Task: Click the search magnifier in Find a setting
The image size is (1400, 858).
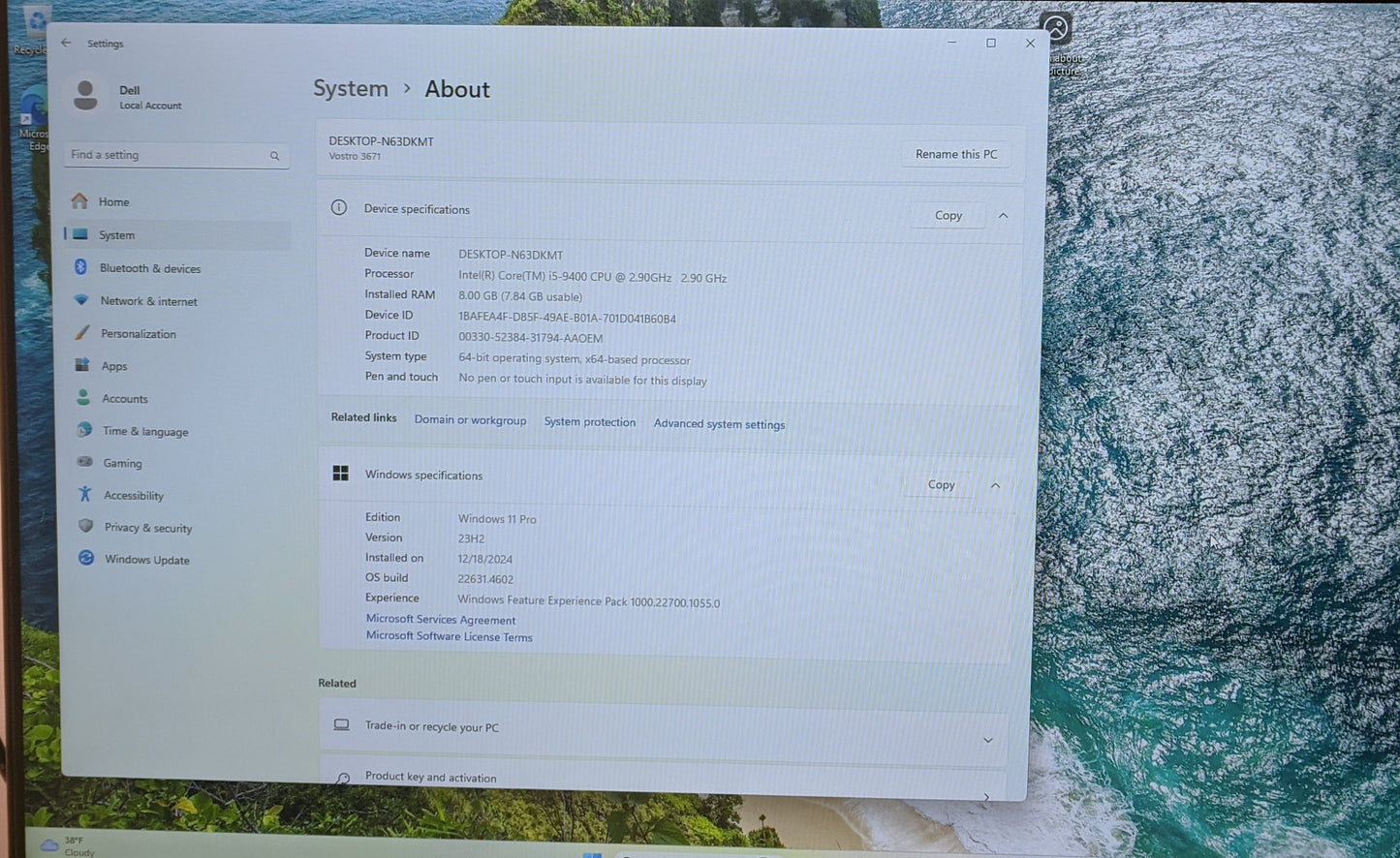Action: (x=274, y=156)
